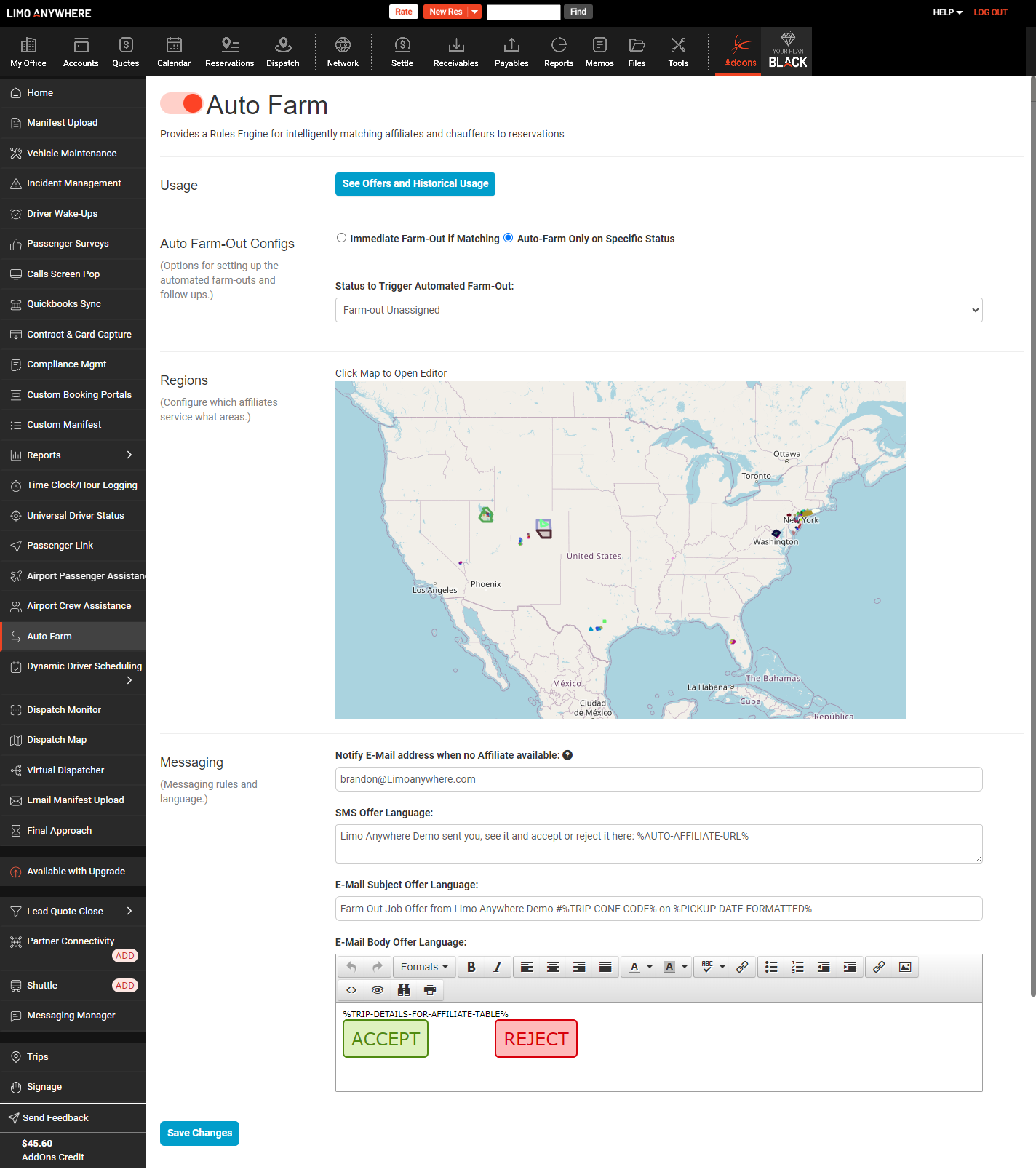Open Manifest Upload in the sidebar
Image resolution: width=1036 pixels, height=1172 pixels.
[x=73, y=123]
